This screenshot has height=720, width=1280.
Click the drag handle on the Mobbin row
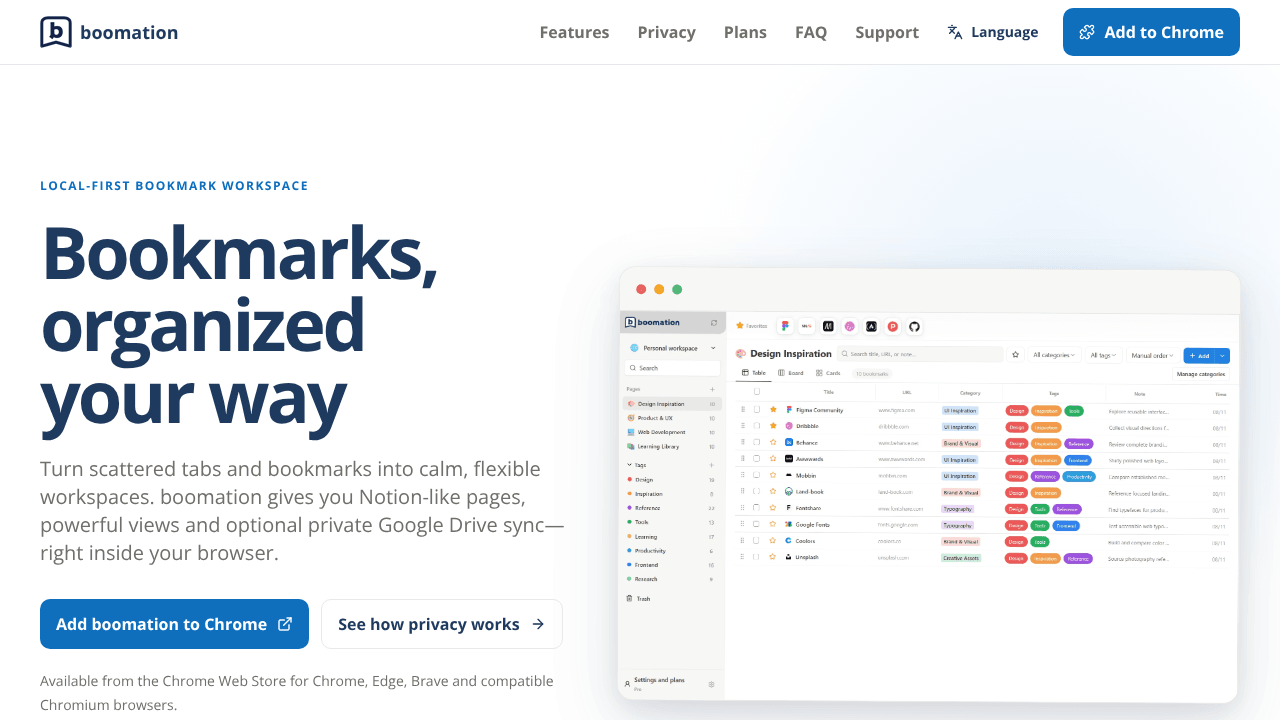[743, 476]
